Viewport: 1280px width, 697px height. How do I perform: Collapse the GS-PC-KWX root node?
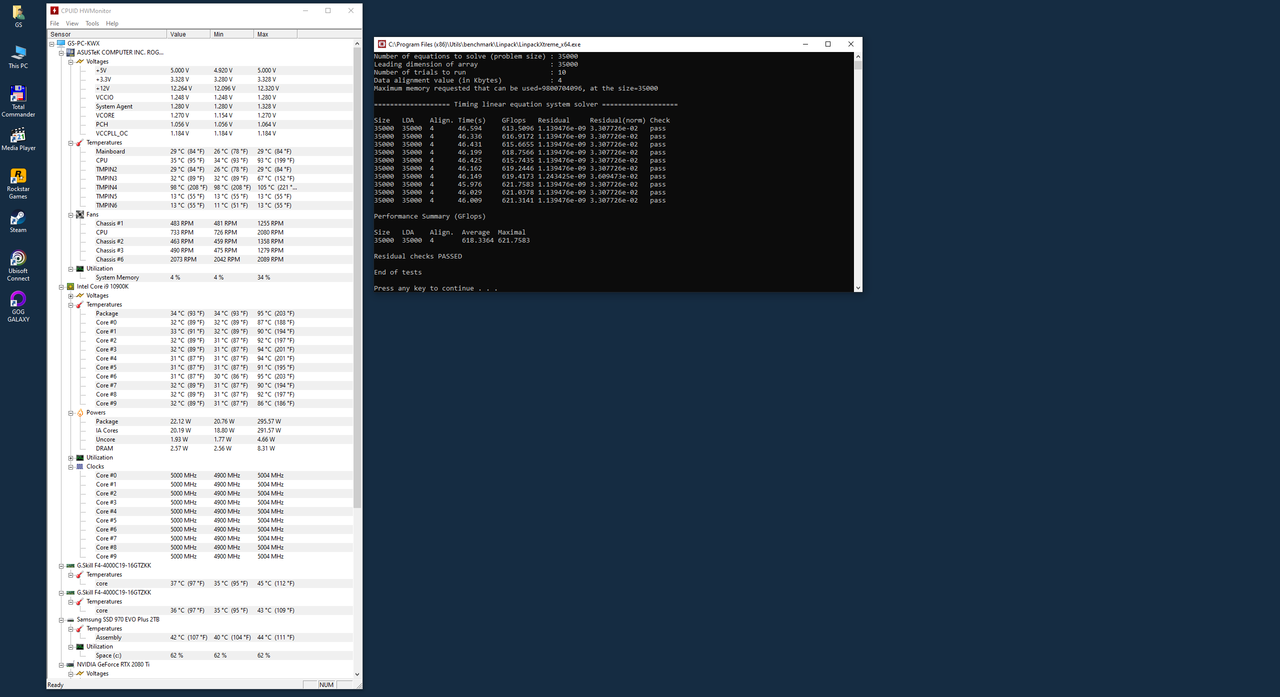point(52,43)
